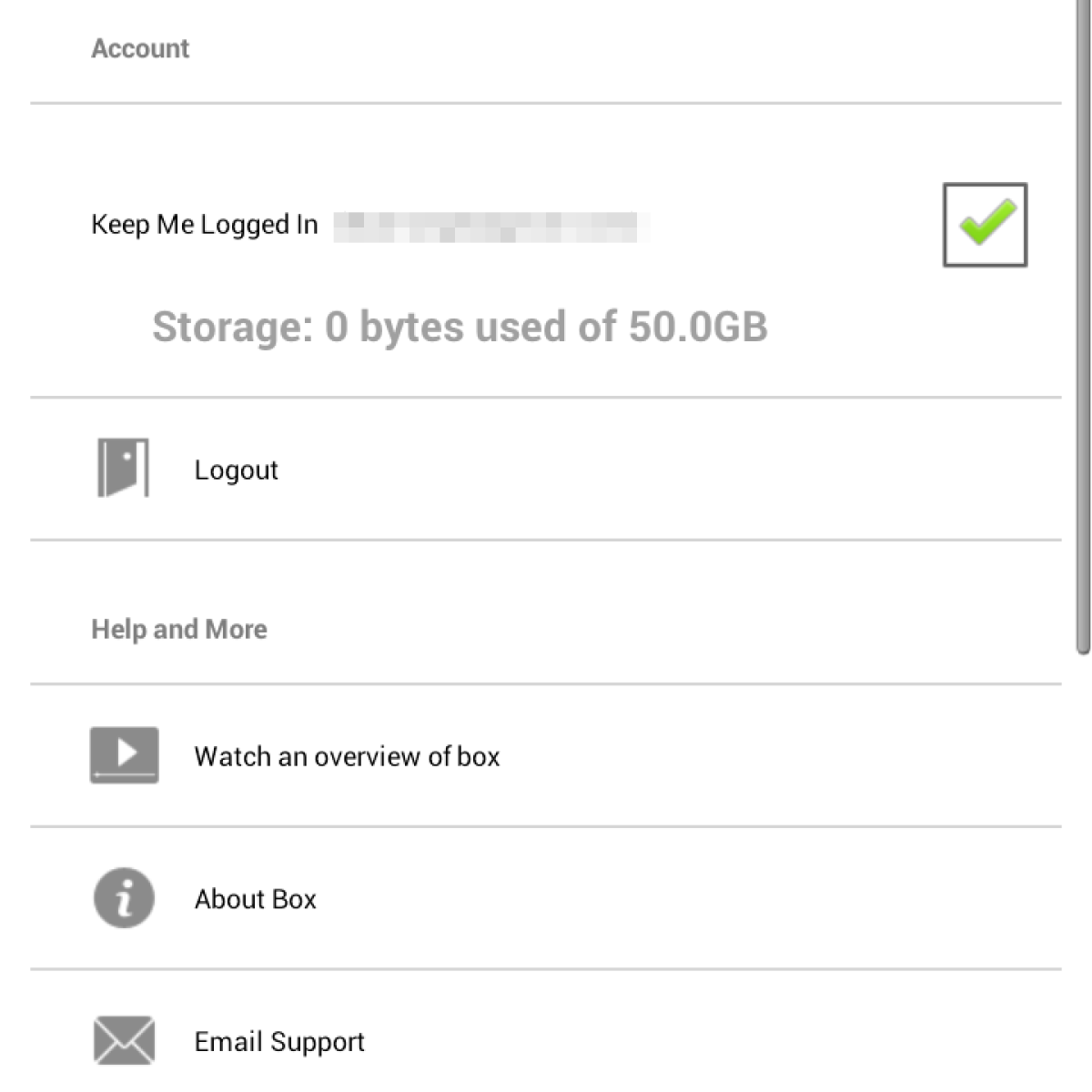1092x1092 pixels.
Task: Click the word box in overview label
Action: [479, 756]
